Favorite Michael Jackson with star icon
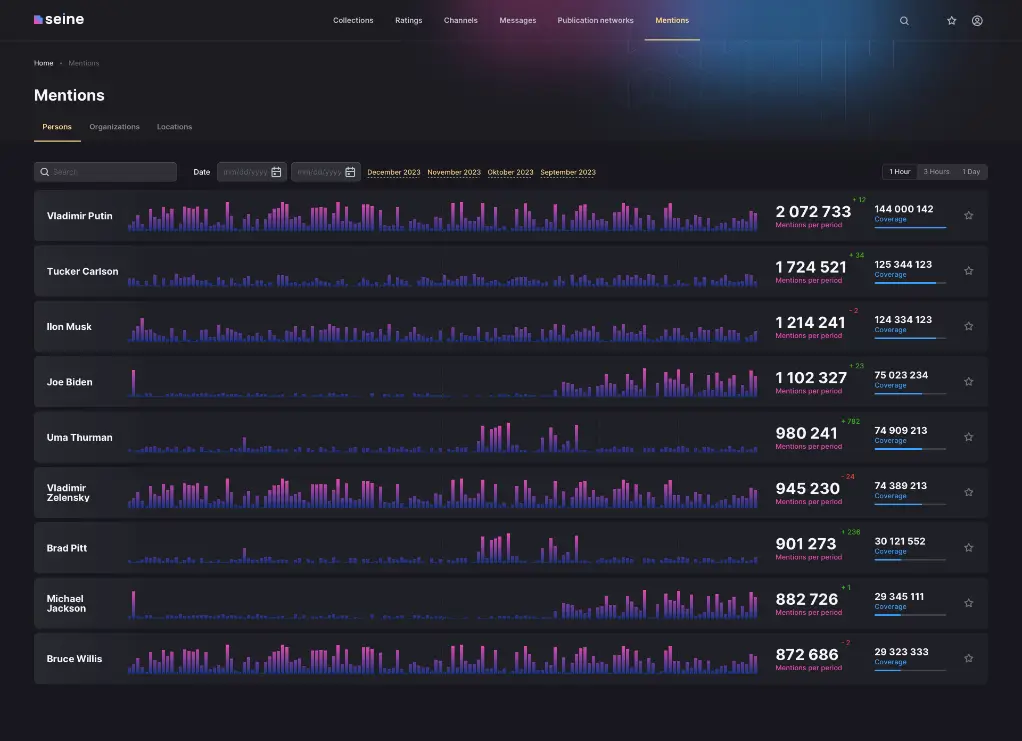Viewport: 1022px width, 741px height. point(969,603)
